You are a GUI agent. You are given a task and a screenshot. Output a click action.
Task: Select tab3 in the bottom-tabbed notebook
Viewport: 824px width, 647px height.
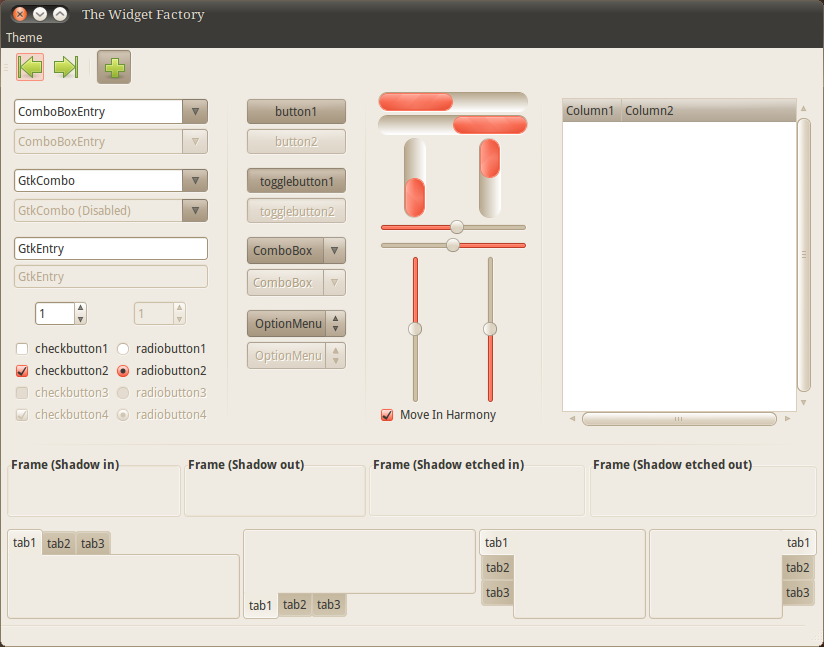tap(329, 604)
